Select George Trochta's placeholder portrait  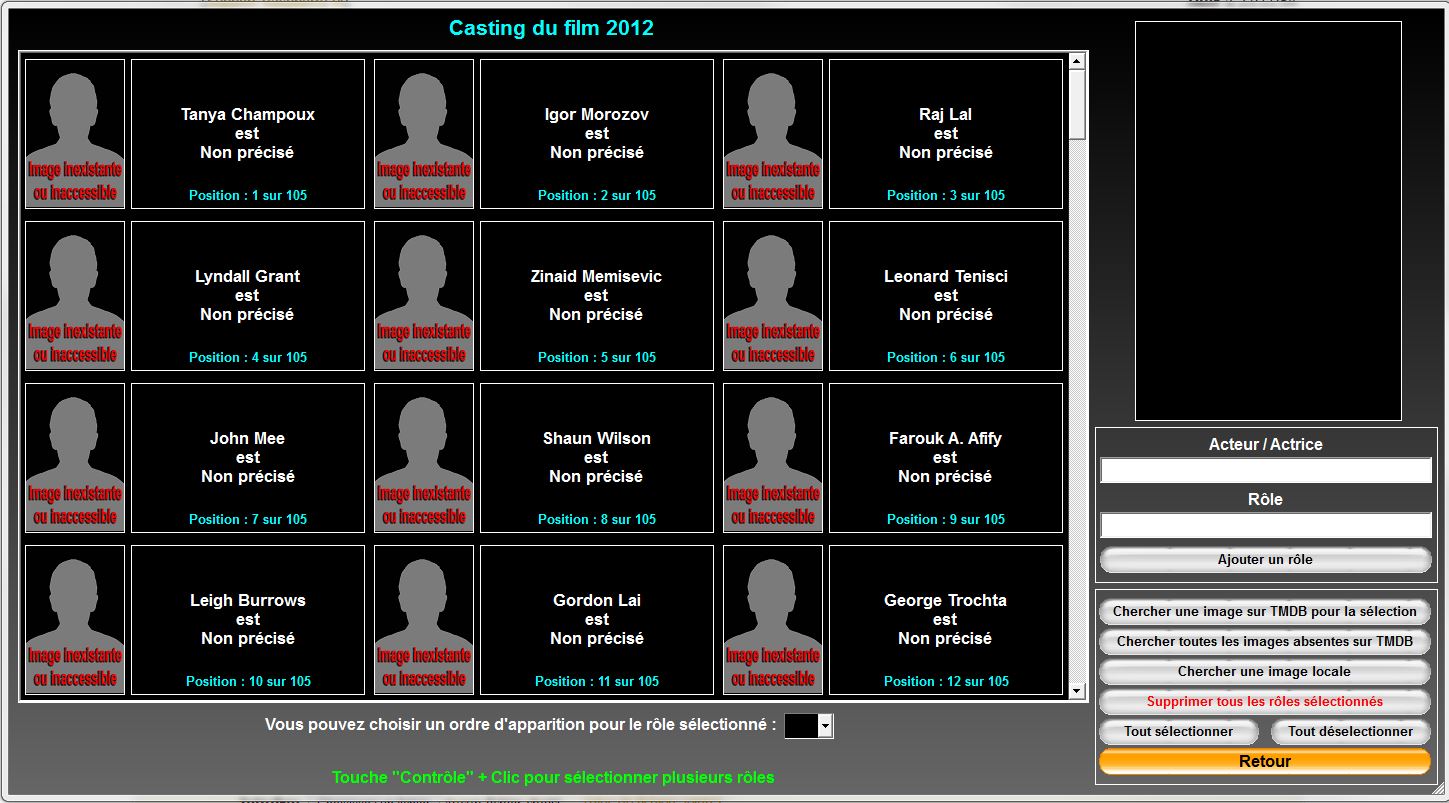(x=773, y=620)
